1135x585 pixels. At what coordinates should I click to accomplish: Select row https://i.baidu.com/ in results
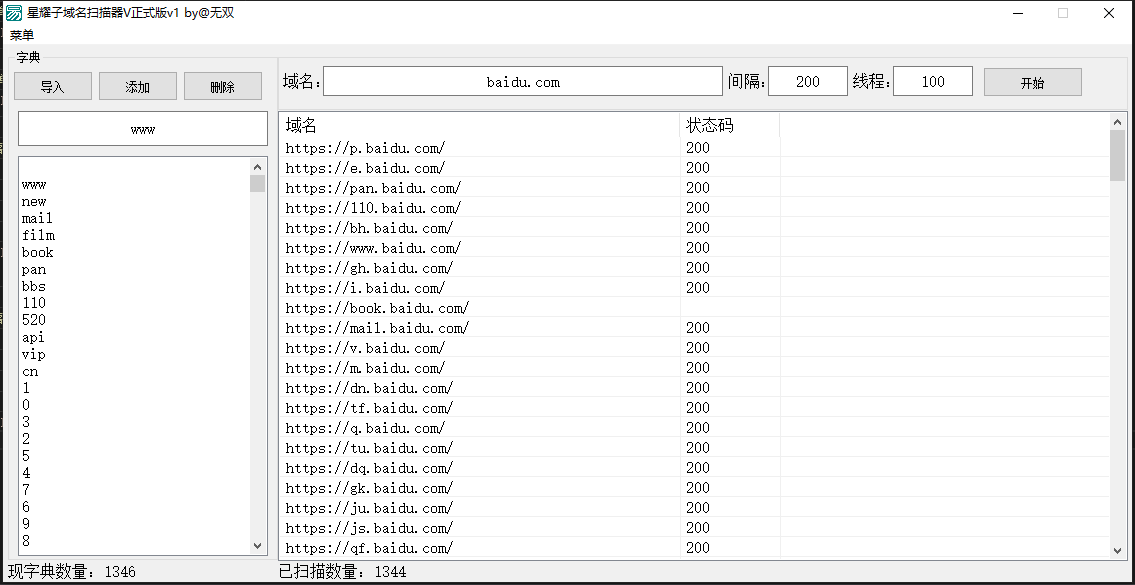point(694,288)
